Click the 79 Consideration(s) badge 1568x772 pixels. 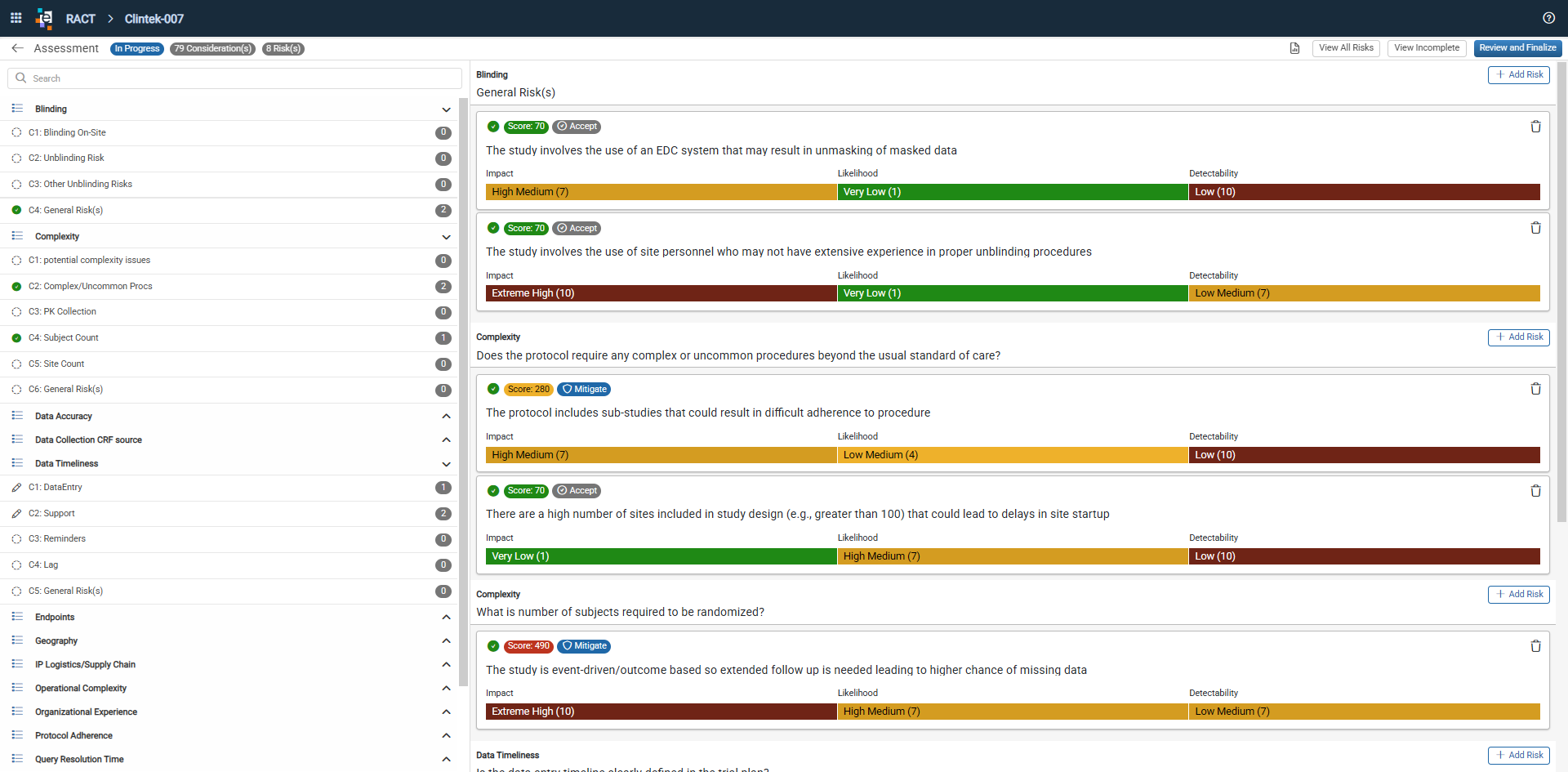(x=212, y=49)
